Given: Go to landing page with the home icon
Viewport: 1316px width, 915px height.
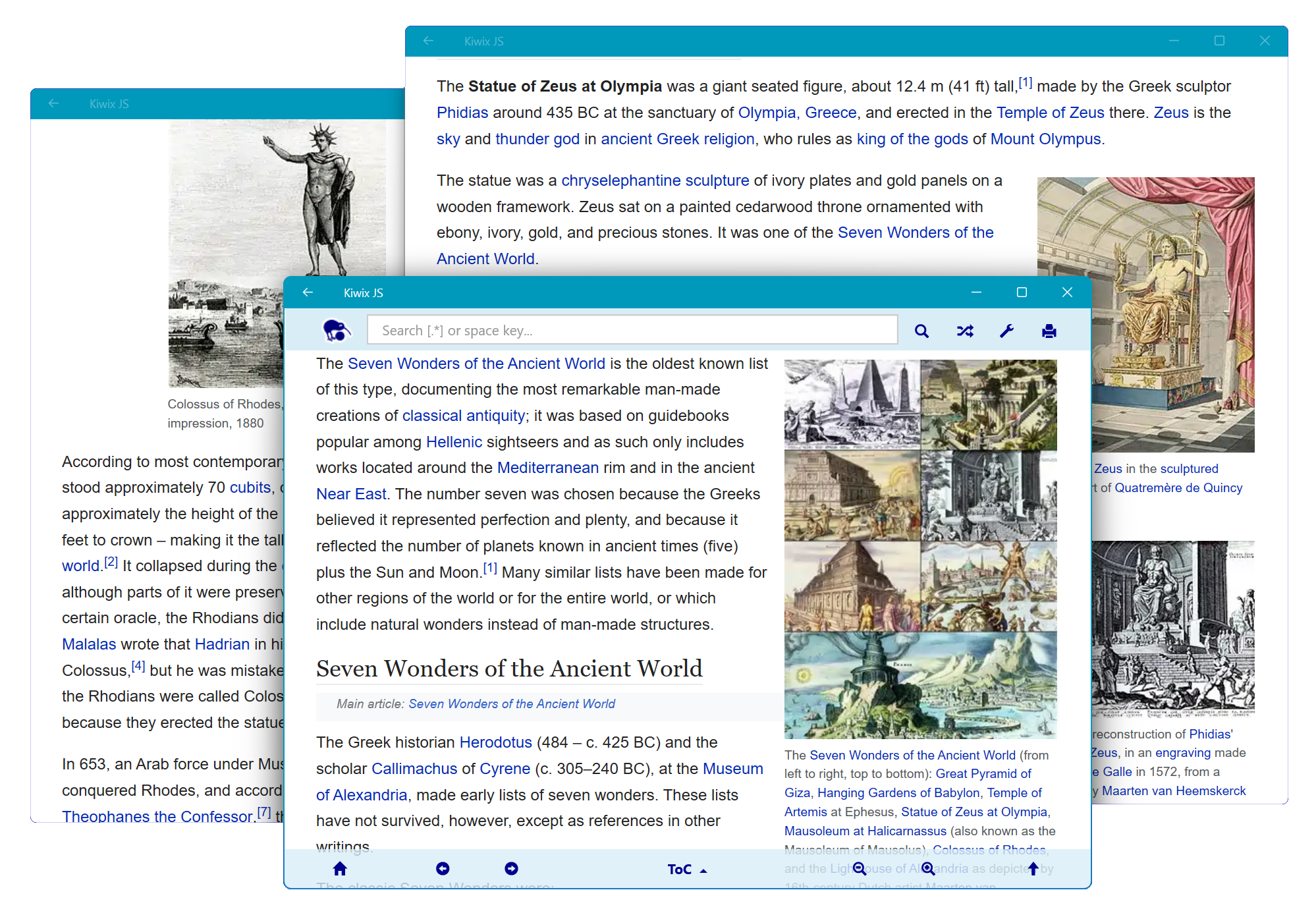Looking at the screenshot, I should pos(339,869).
